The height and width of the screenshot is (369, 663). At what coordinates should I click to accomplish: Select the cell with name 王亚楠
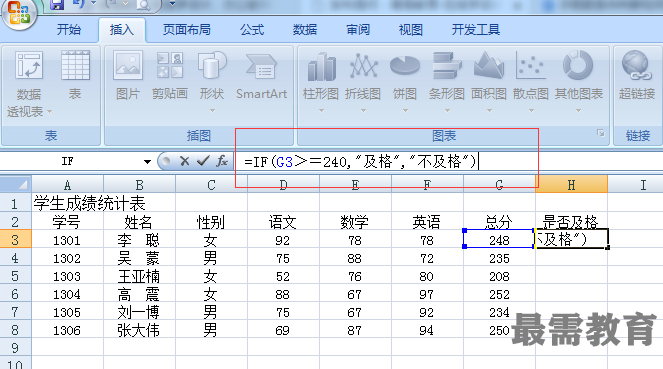point(139,276)
